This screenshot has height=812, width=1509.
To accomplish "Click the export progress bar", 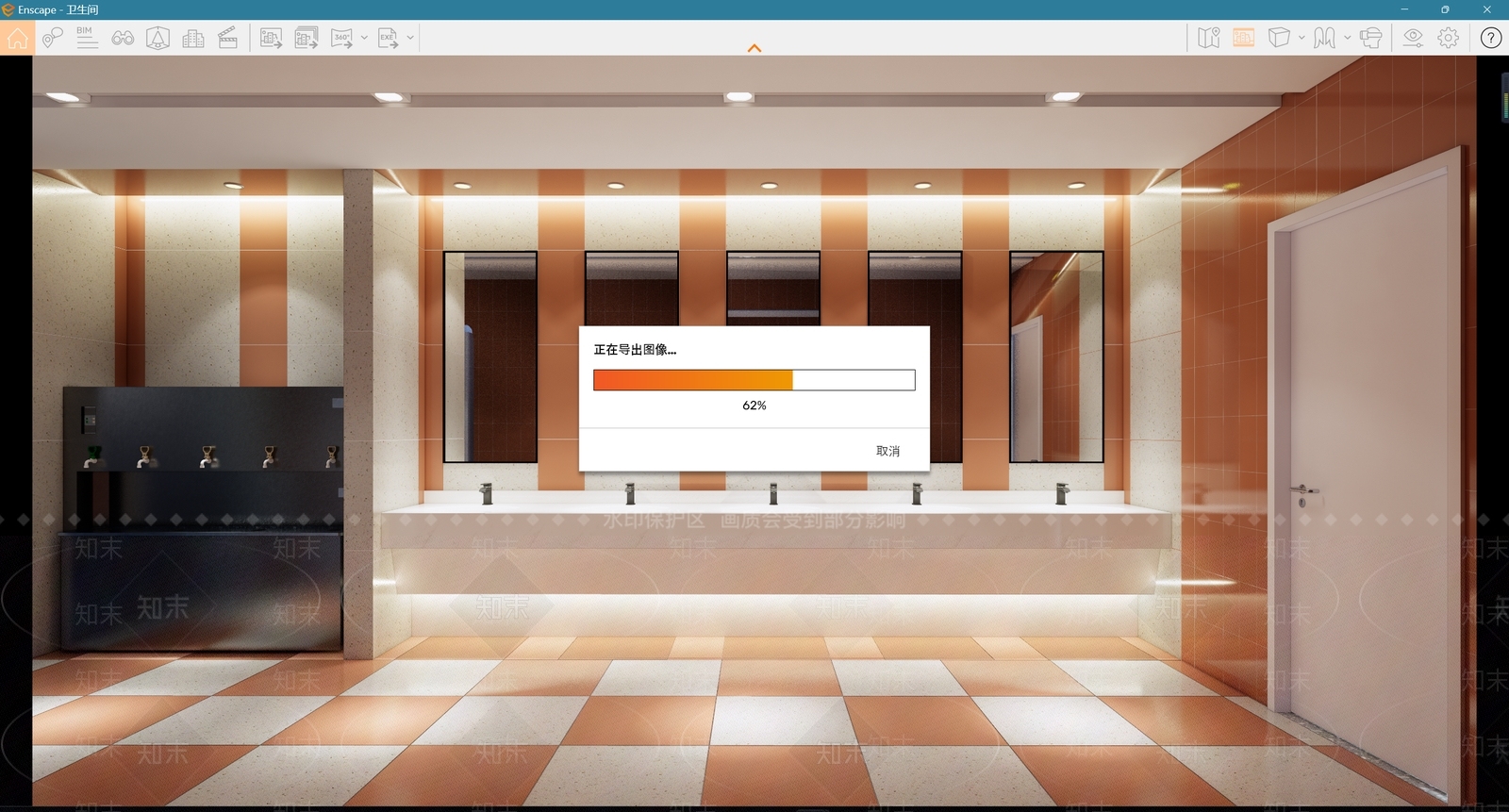I will (x=754, y=380).
